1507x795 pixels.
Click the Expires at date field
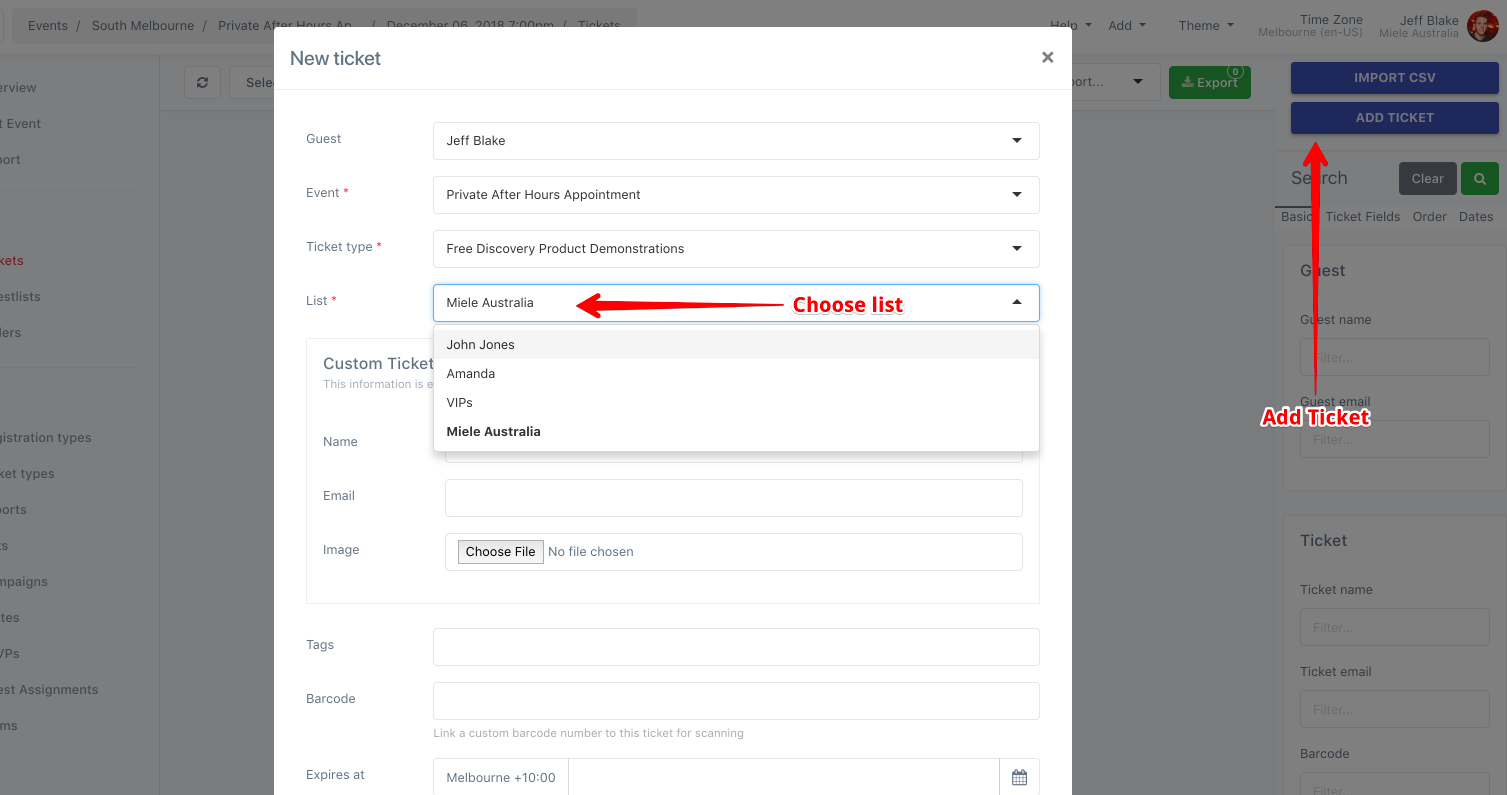click(784, 777)
